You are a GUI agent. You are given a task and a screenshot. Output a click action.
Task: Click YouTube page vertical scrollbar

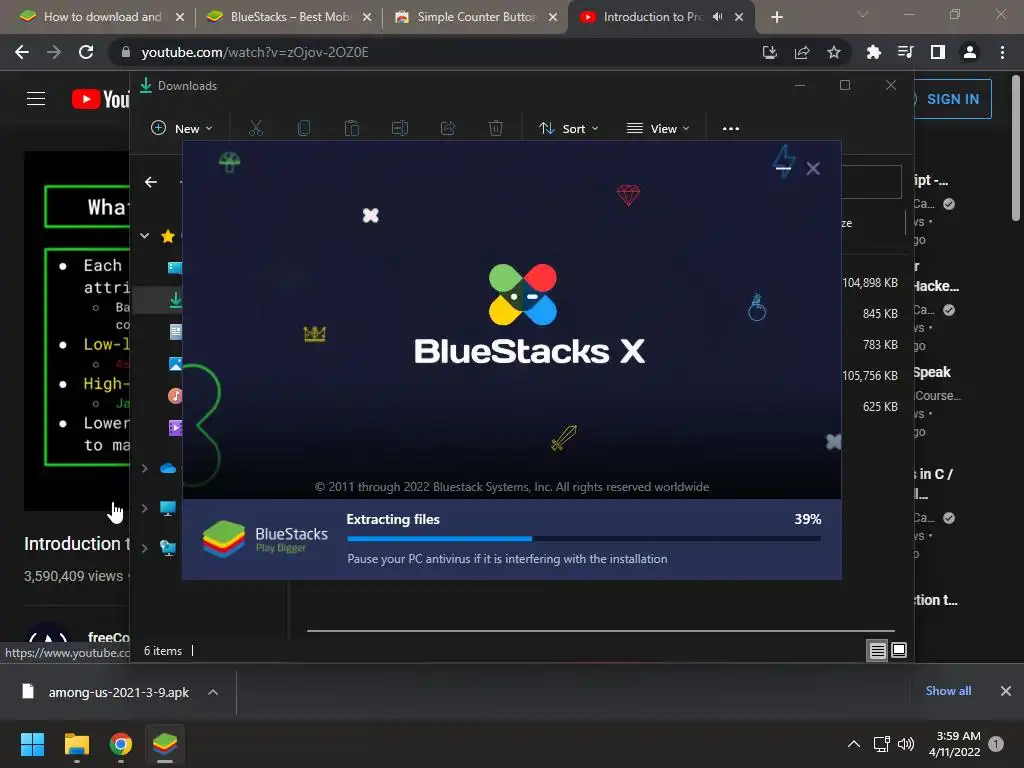1016,150
